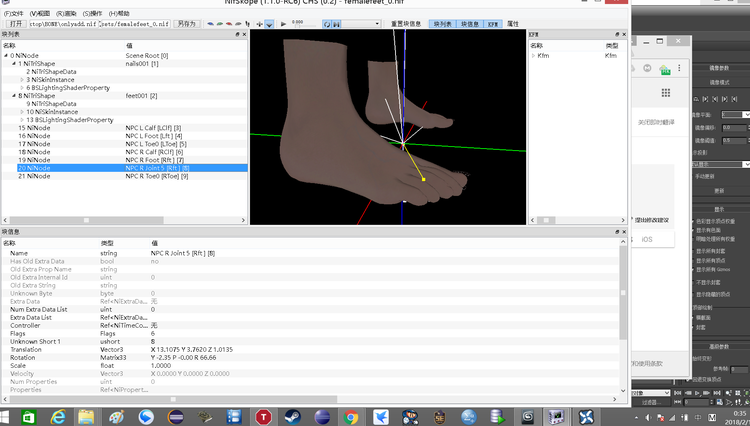Image resolution: width=750 pixels, height=426 pixels.
Task: Close the KFM panel
Action: click(624, 34)
